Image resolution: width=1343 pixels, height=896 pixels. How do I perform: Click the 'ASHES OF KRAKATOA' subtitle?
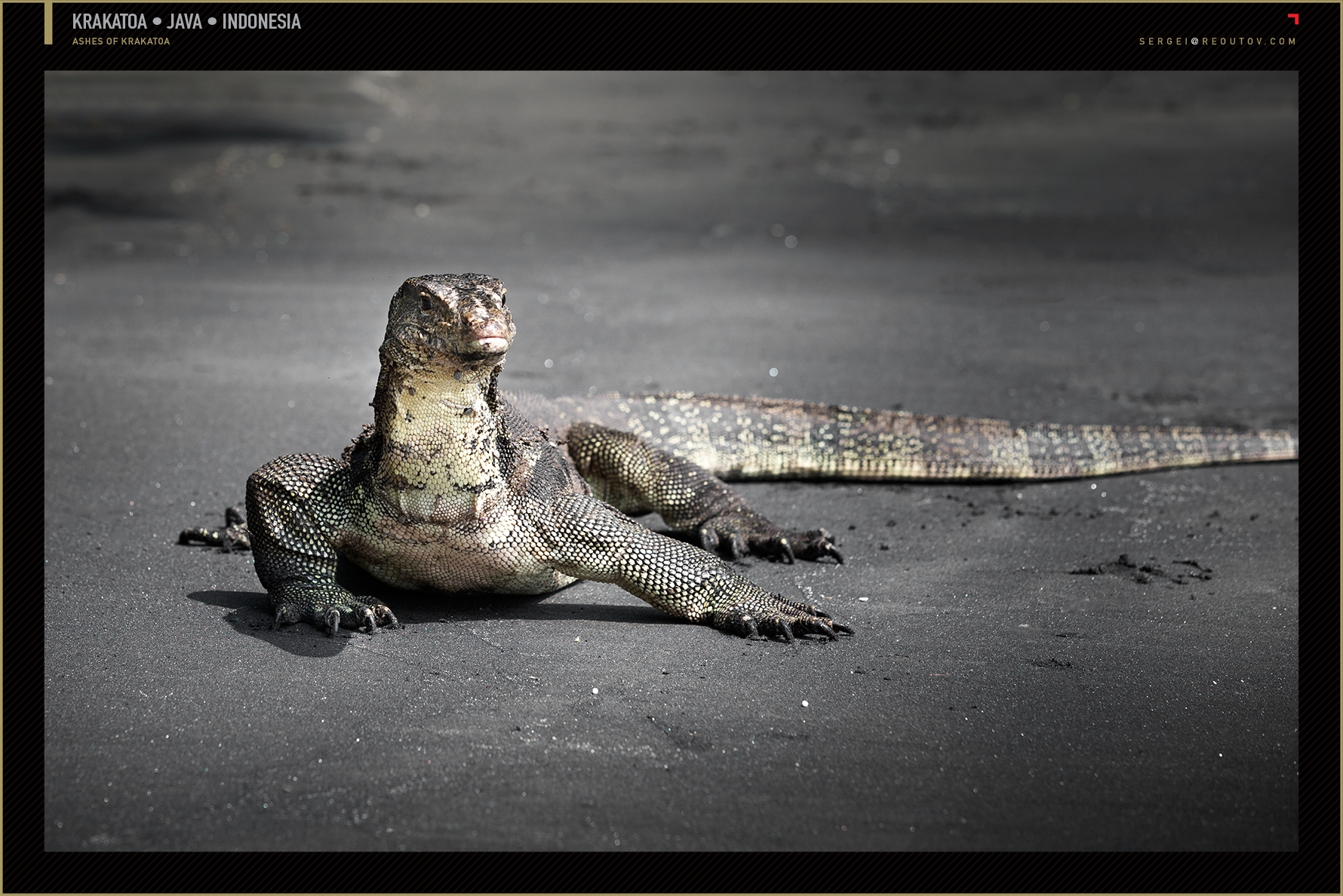(121, 41)
